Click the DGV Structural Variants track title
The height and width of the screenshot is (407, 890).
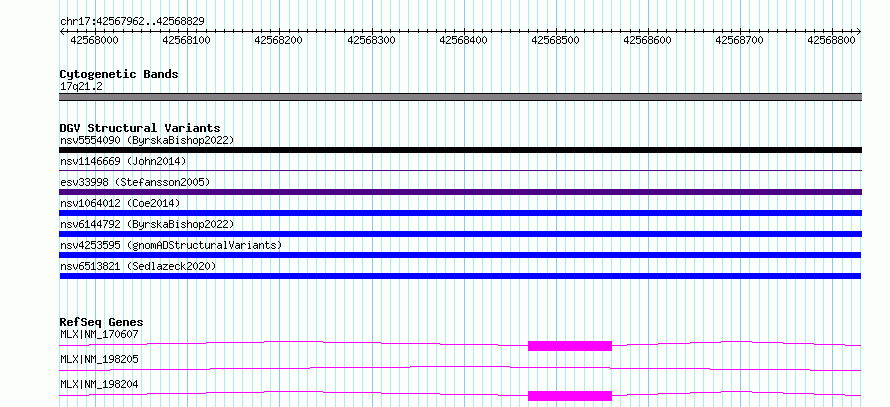pyautogui.click(x=140, y=128)
